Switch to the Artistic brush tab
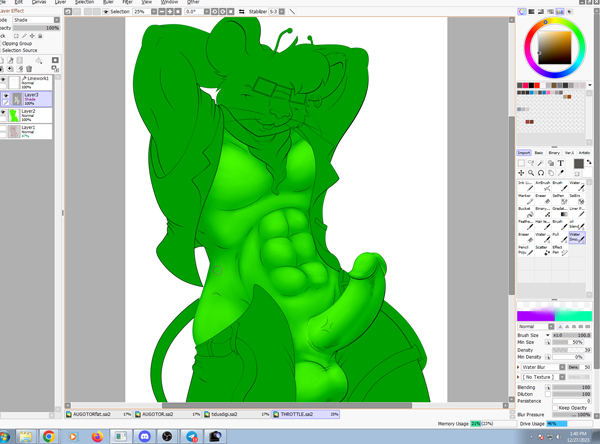 click(x=585, y=153)
